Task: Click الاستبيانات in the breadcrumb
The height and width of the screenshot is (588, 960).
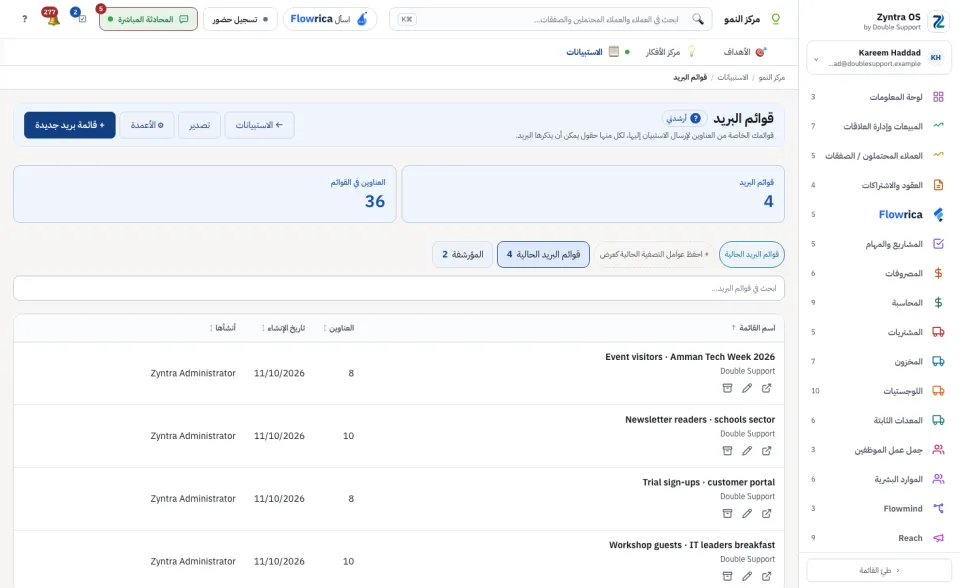Action: 732,77
